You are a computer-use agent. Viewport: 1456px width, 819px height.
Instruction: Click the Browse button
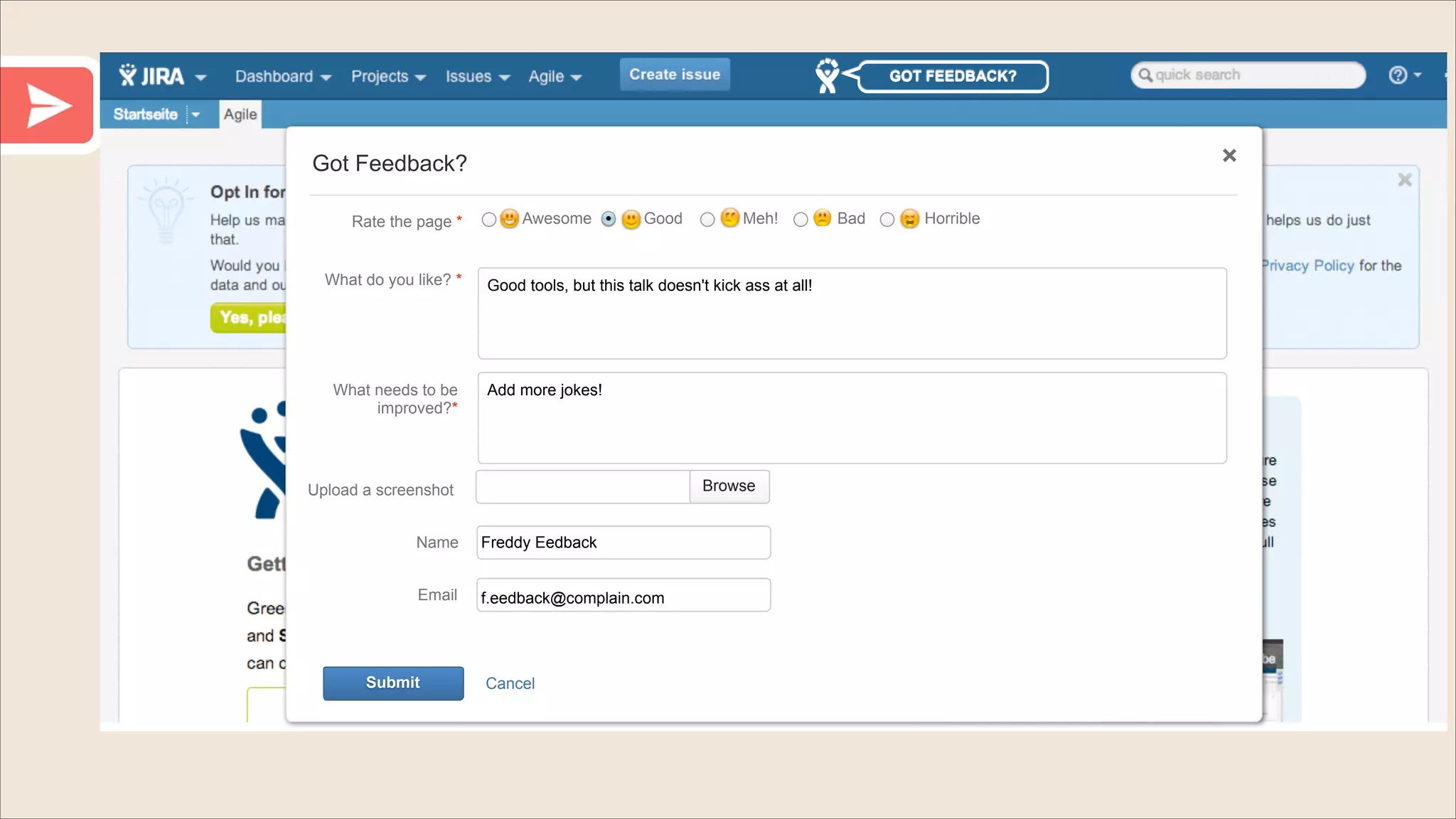[729, 487]
